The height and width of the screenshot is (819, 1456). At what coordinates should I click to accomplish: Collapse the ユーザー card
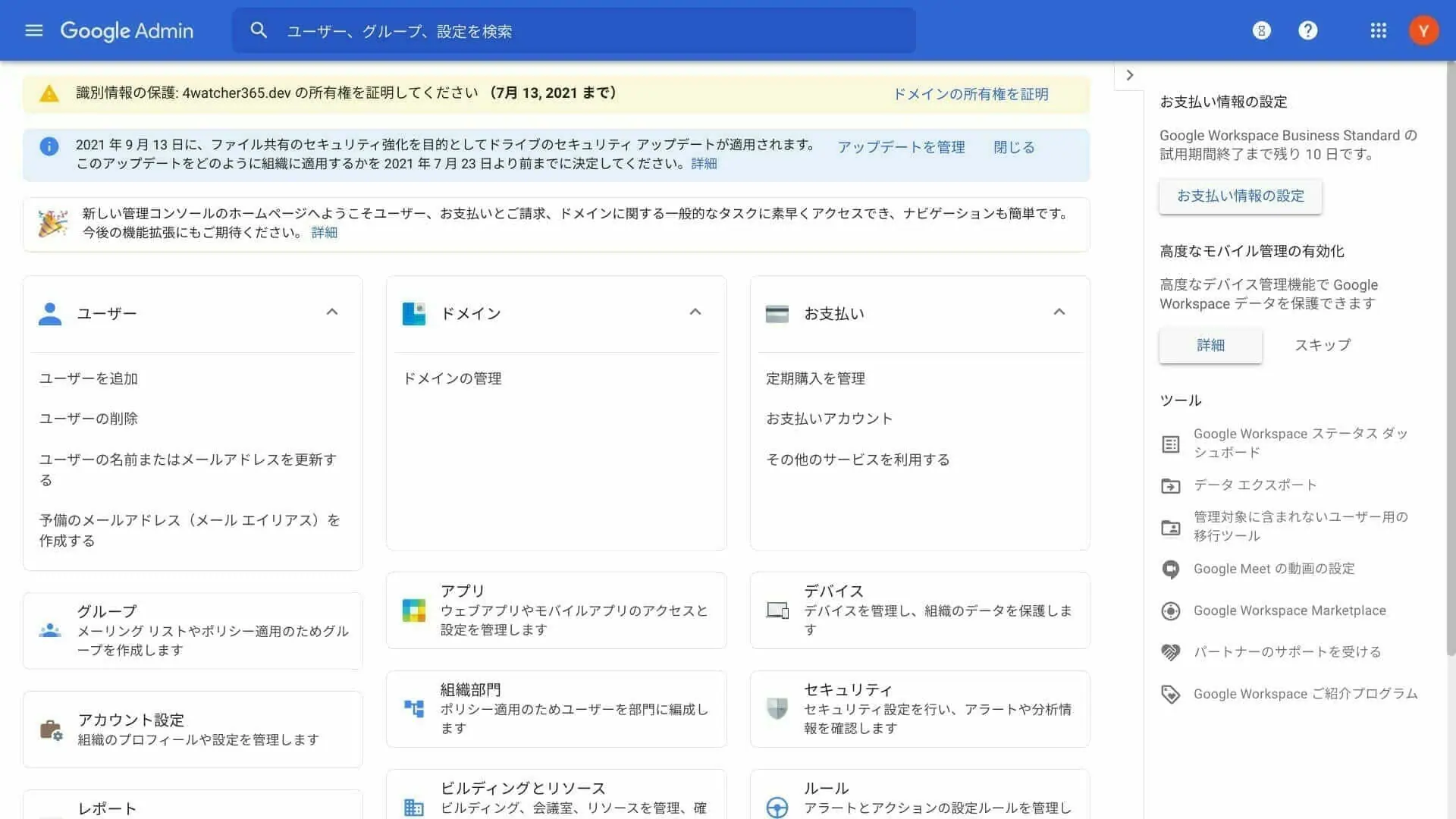(332, 312)
